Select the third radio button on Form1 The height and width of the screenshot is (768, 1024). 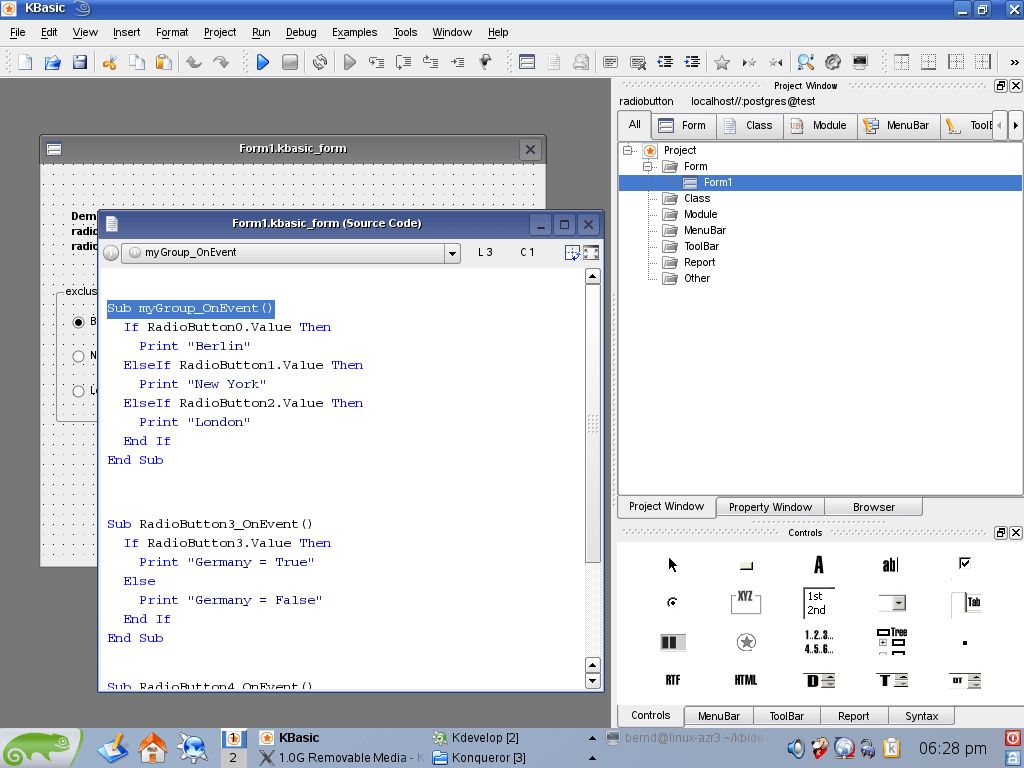78,391
